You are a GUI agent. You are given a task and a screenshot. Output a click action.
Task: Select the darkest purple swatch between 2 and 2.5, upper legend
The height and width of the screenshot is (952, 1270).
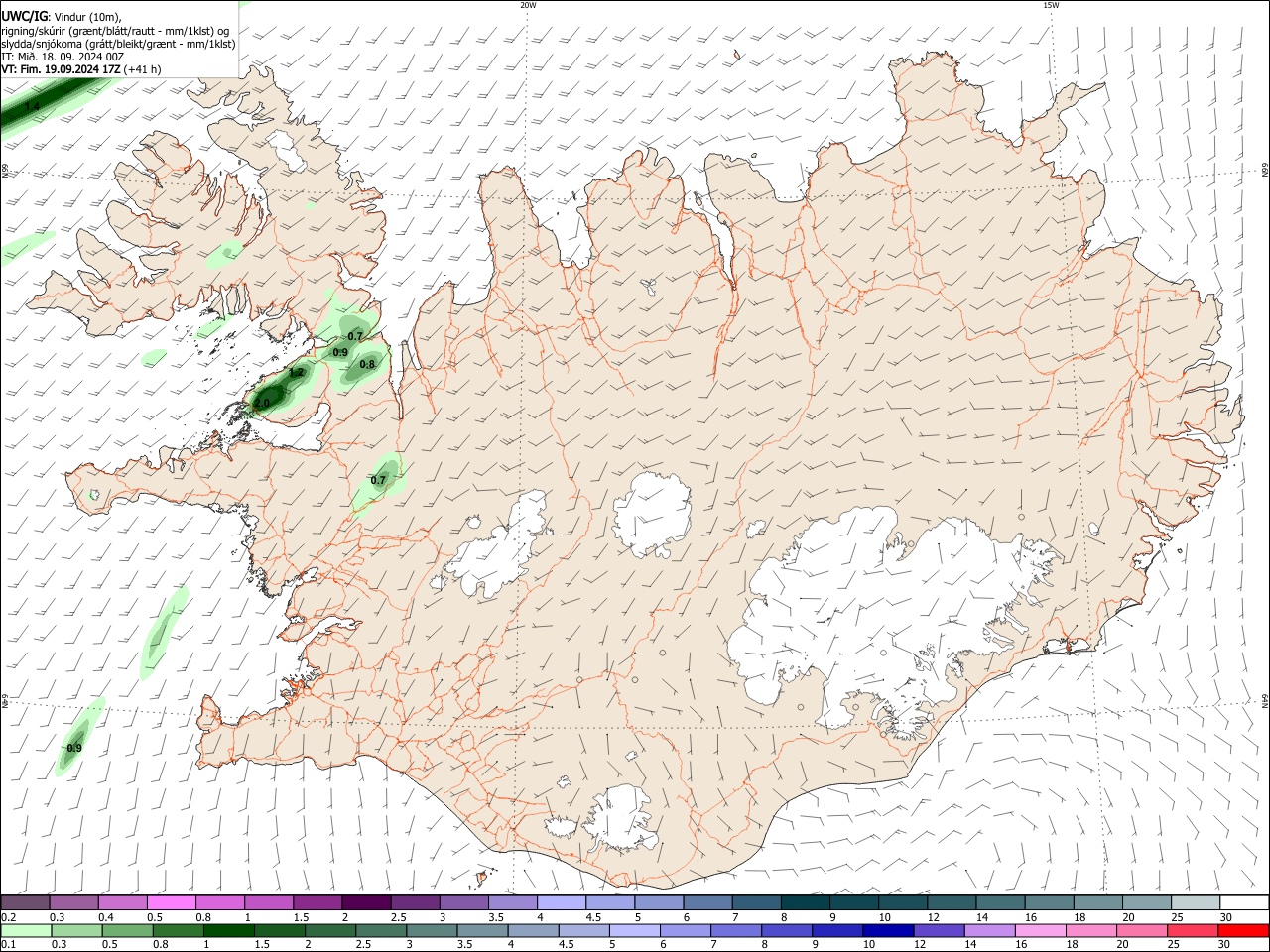click(366, 903)
